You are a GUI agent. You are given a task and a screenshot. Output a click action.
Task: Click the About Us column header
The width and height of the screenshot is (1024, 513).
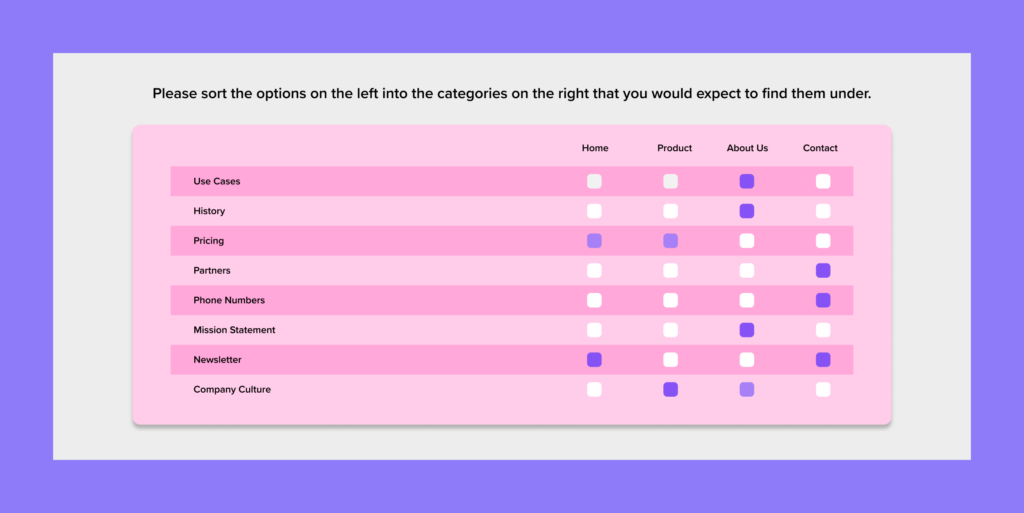[747, 148]
